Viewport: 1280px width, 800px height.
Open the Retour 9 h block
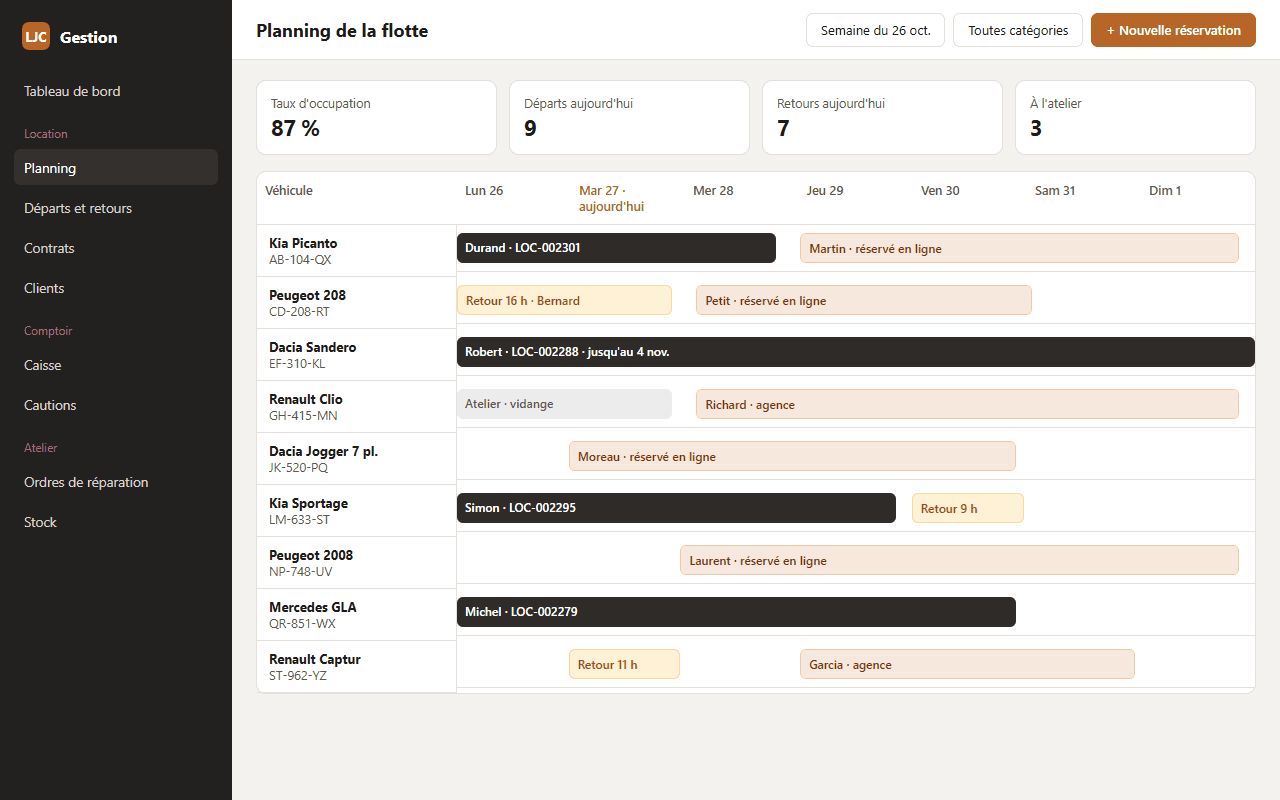(968, 508)
